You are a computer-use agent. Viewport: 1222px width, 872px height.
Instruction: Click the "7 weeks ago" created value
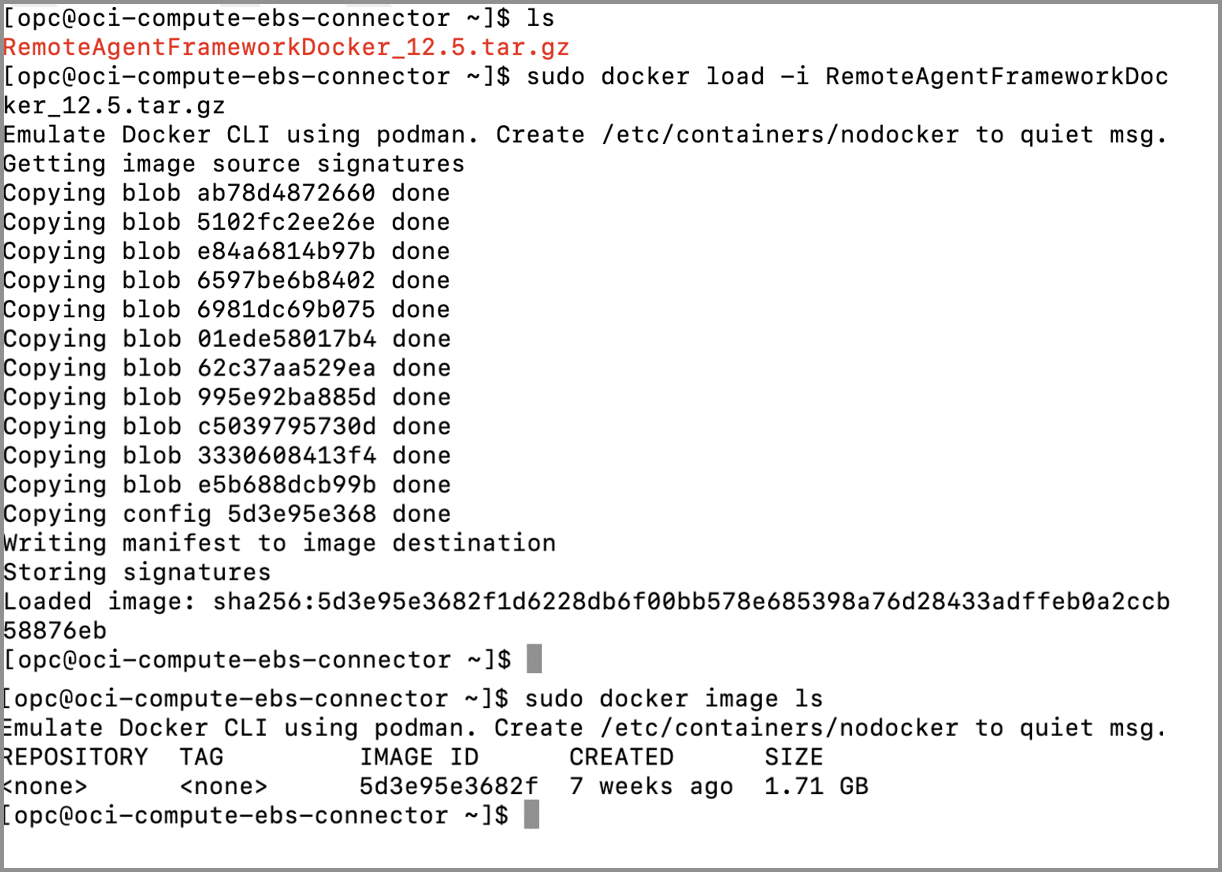point(651,786)
